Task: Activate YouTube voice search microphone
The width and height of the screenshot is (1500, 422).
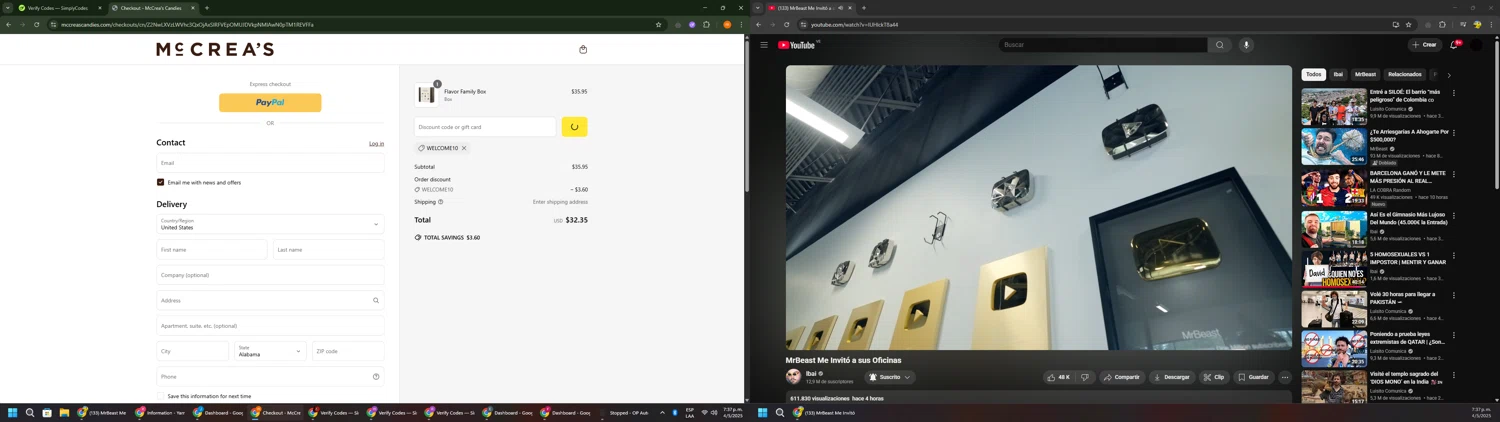Action: pyautogui.click(x=1246, y=45)
